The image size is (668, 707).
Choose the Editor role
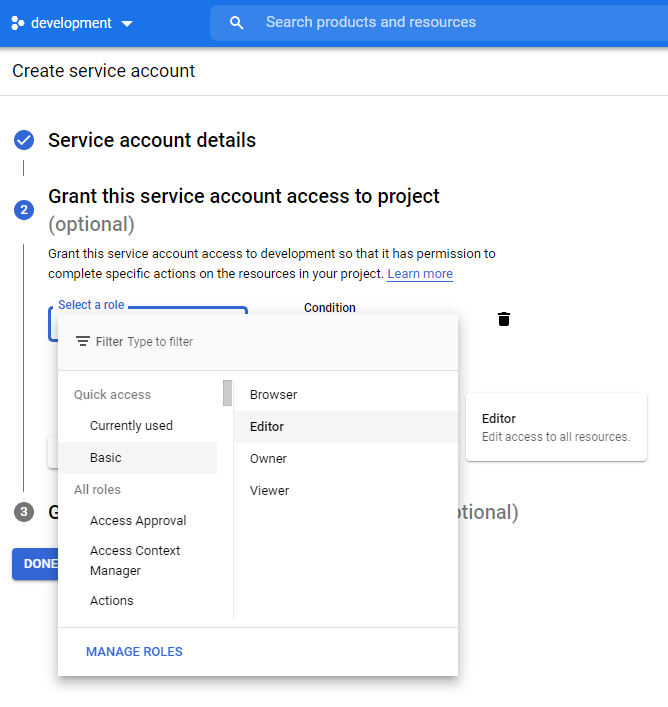point(346,427)
